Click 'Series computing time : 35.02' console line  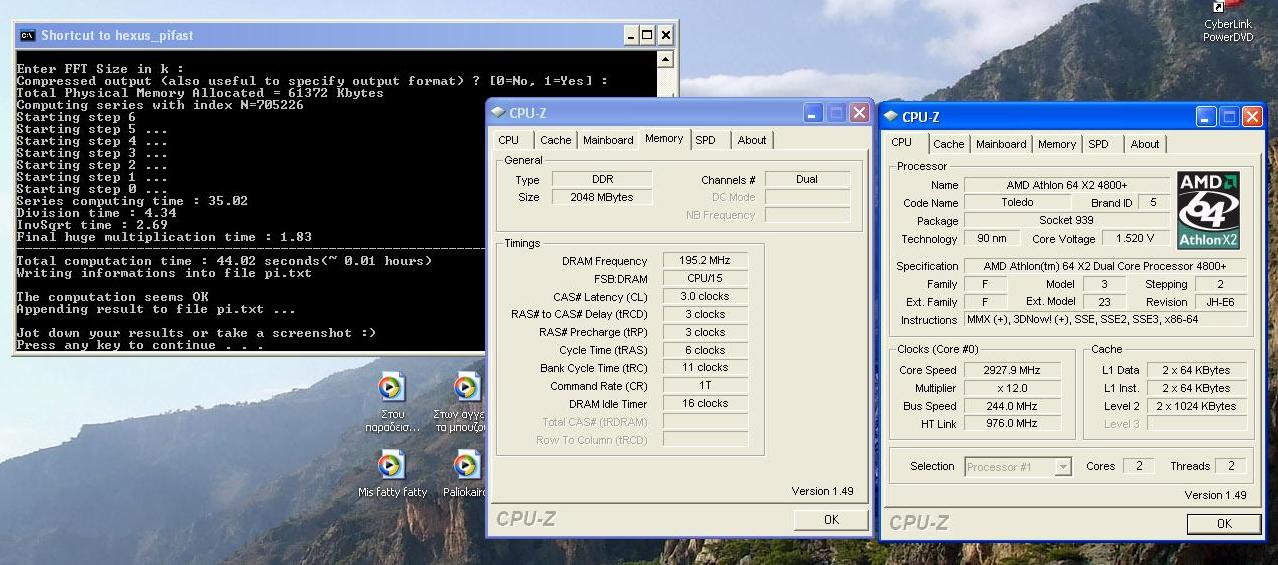[132, 201]
